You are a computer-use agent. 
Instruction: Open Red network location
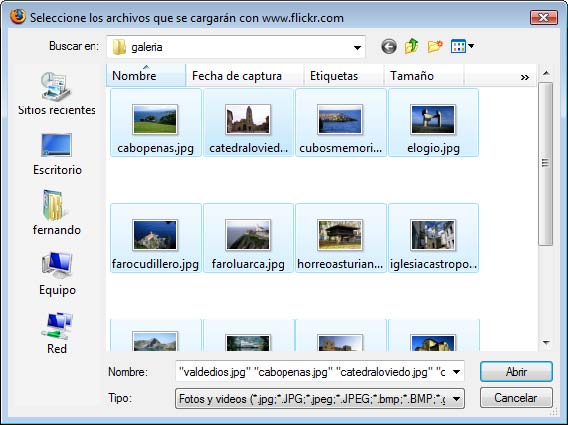57,333
